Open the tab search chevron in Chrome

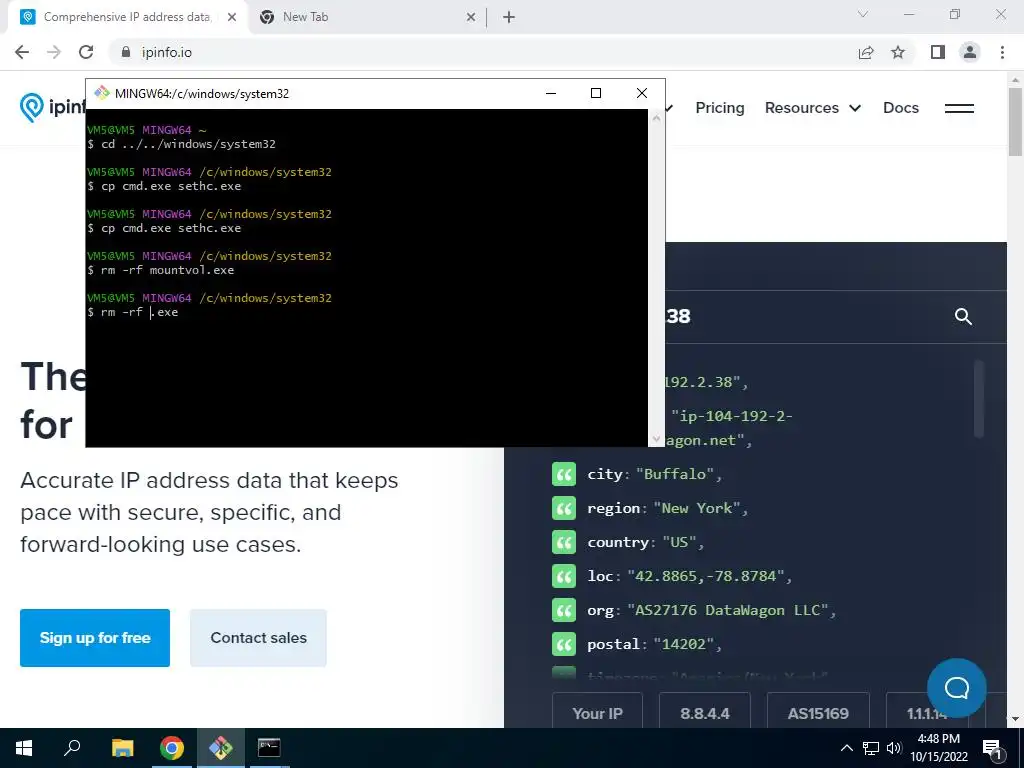click(x=863, y=14)
